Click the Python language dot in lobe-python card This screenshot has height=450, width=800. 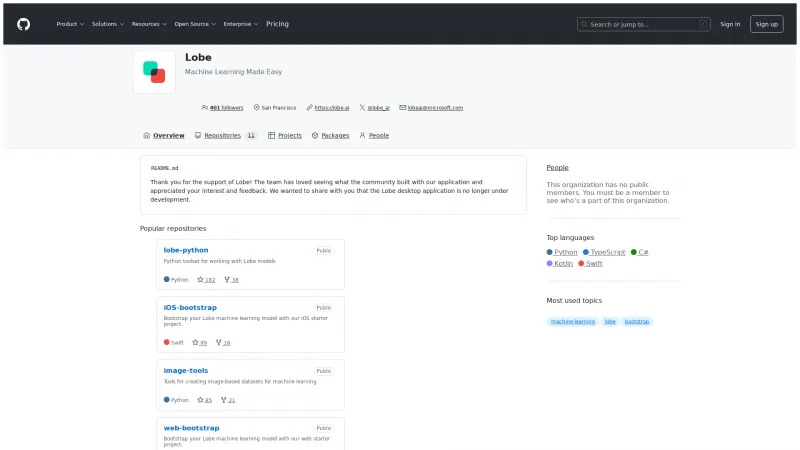[166, 279]
